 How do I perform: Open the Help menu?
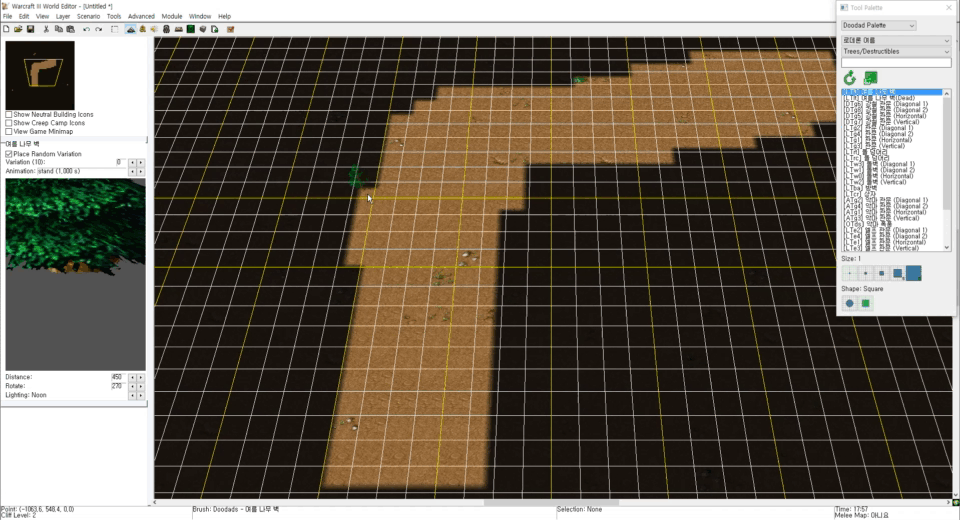coord(225,17)
